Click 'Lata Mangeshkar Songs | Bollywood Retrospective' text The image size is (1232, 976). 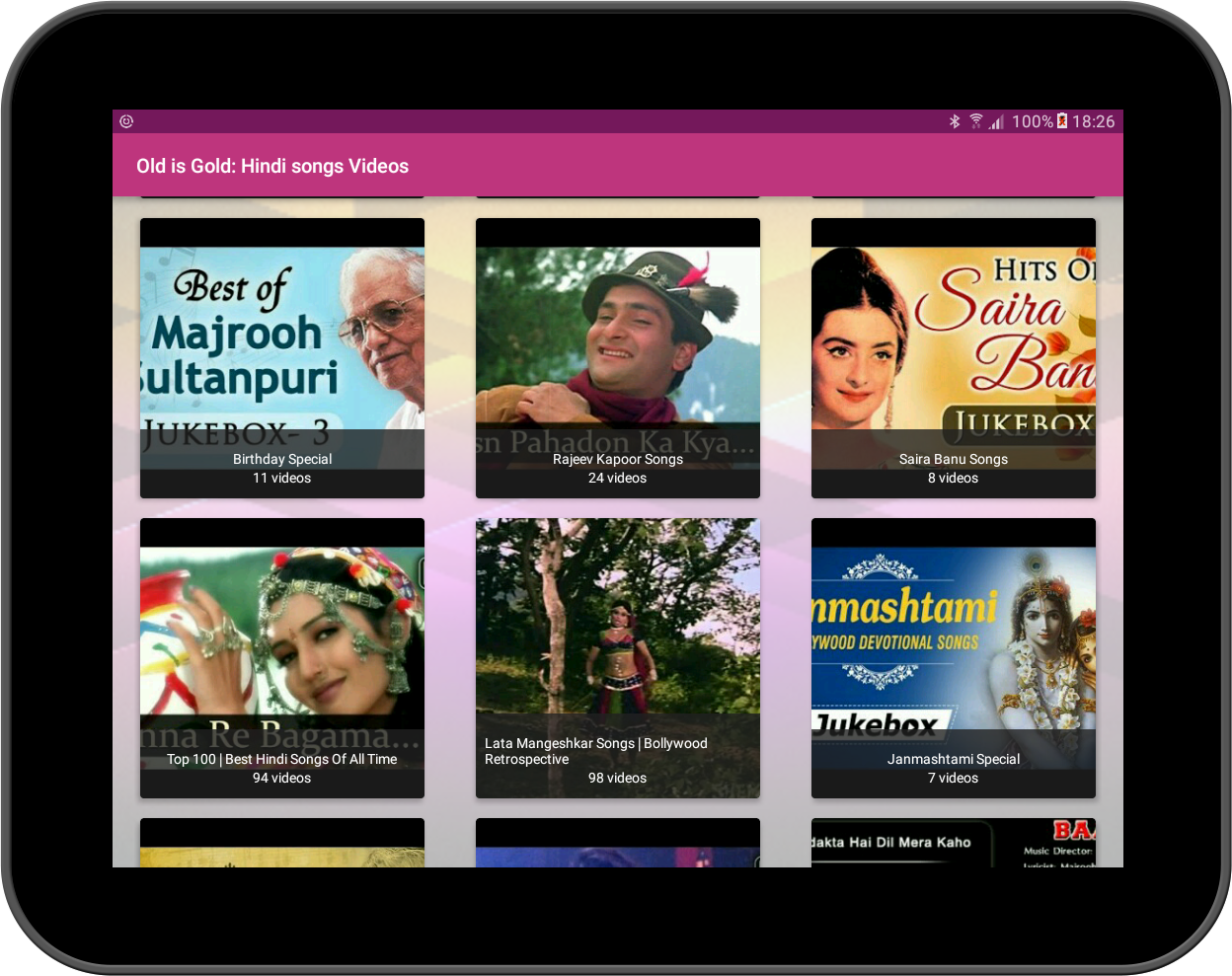tap(596, 751)
